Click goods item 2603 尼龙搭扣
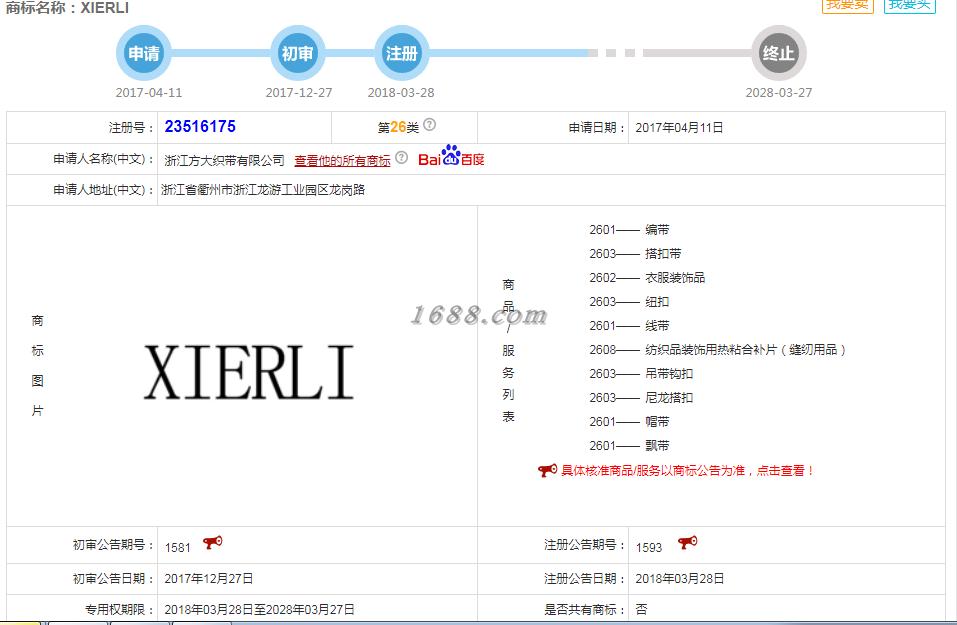Screen dimensions: 957x625 pos(641,398)
